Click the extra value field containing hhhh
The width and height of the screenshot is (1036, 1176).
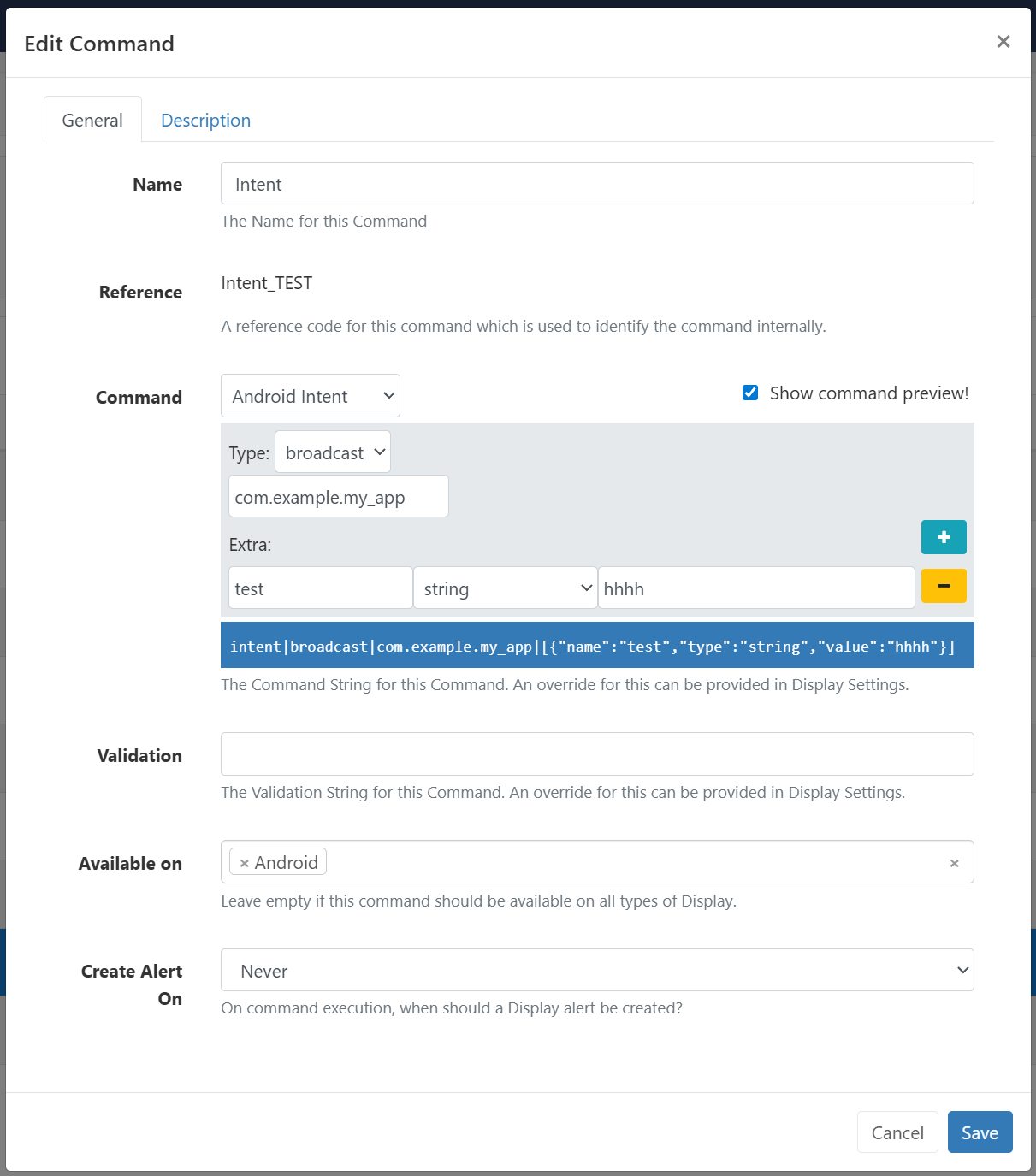click(756, 588)
